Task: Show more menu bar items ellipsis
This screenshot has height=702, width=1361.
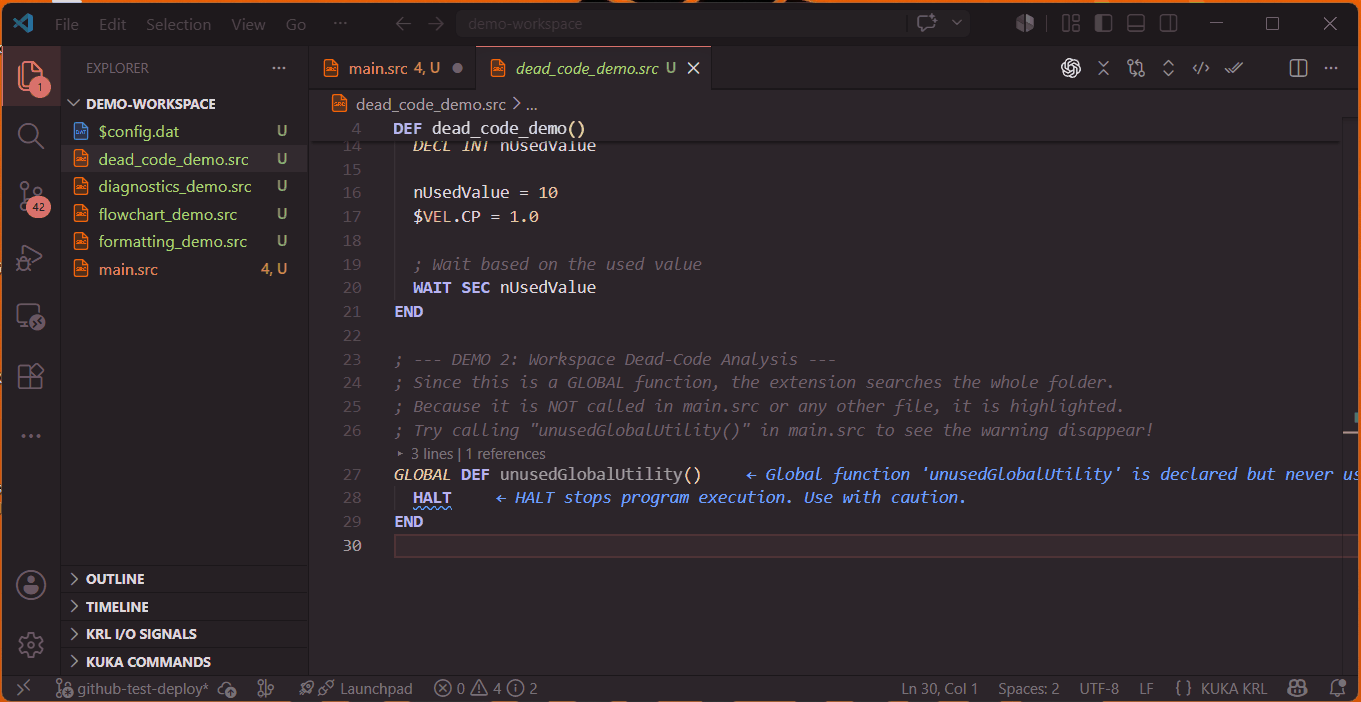Action: pyautogui.click(x=340, y=24)
